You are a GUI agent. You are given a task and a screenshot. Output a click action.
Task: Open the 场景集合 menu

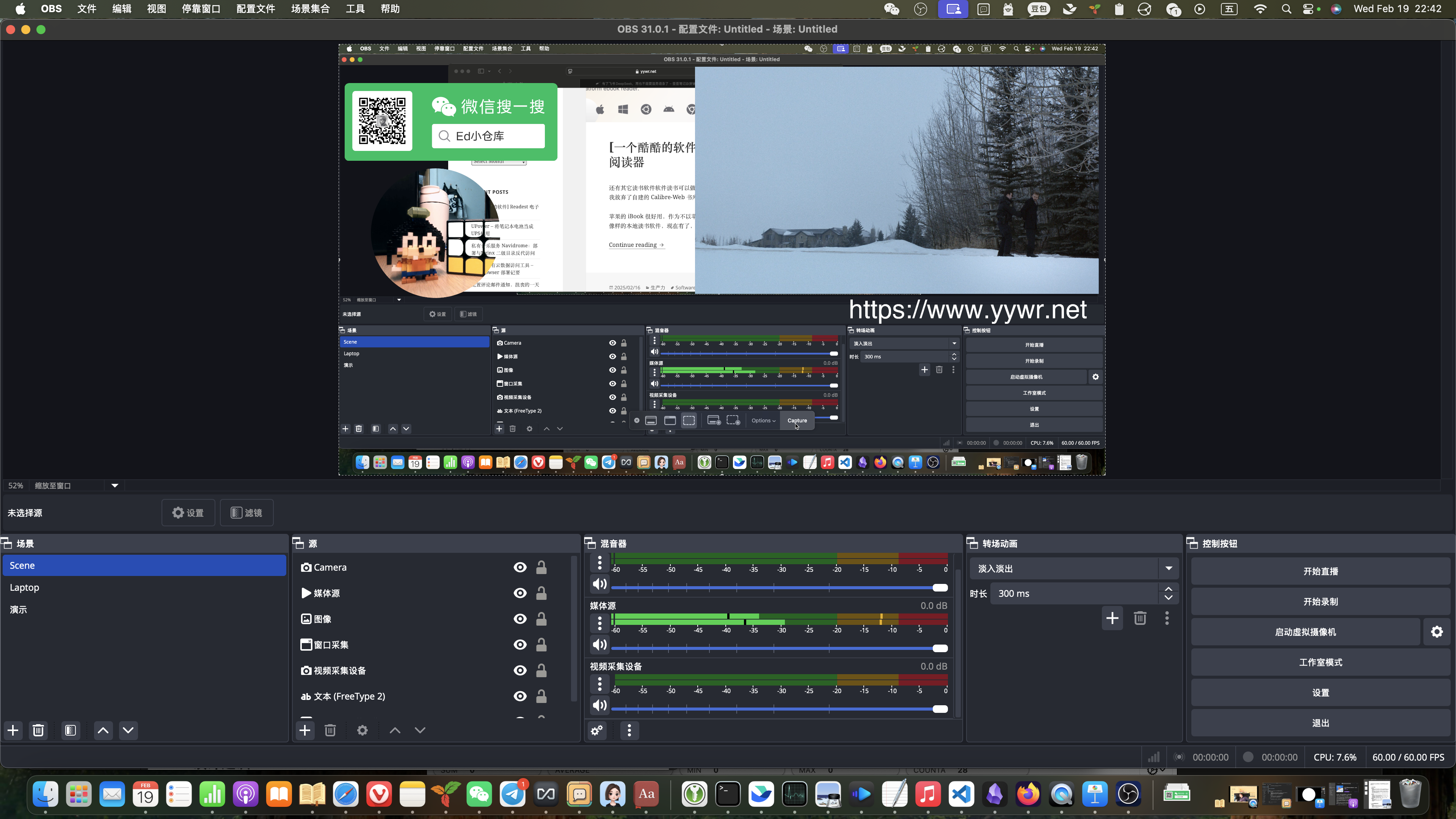point(310,9)
